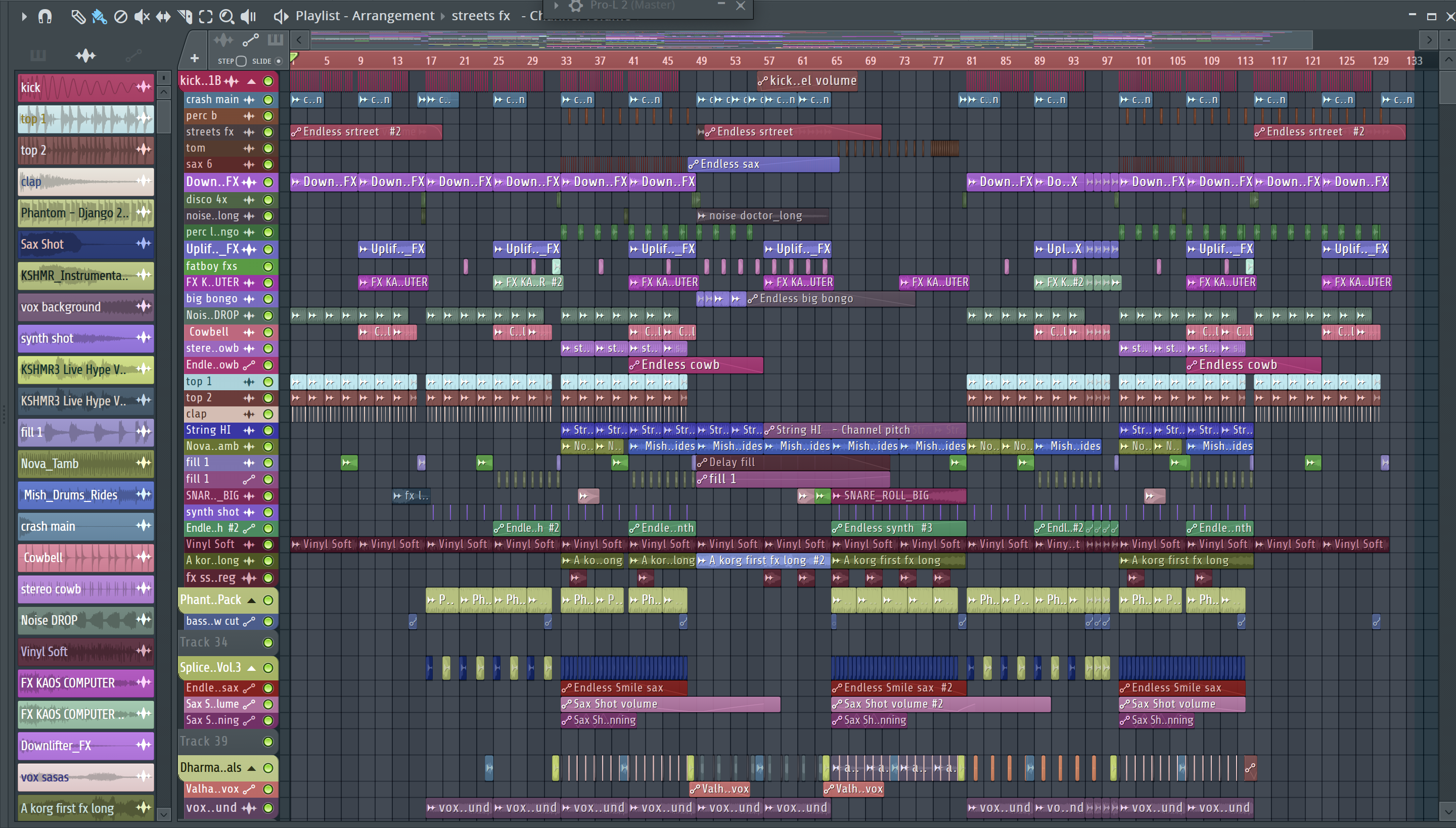Image resolution: width=1456 pixels, height=828 pixels.
Task: Mute the String HI track
Action: click(268, 431)
